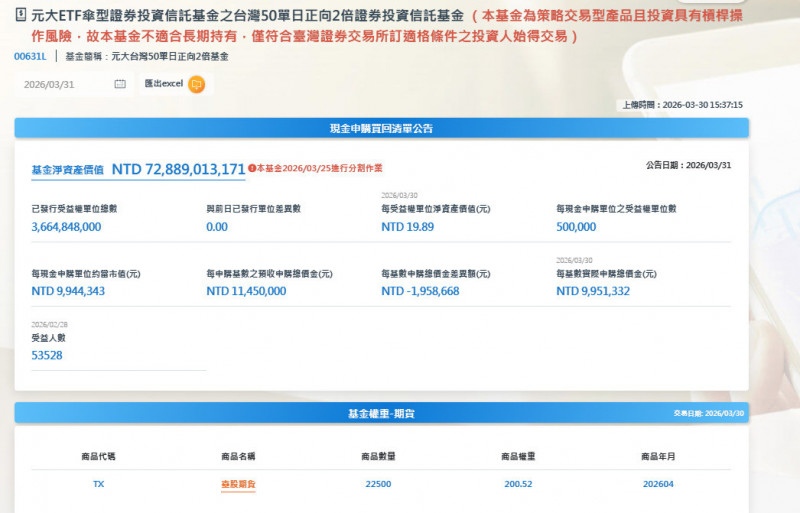This screenshot has width=800, height=513.
Task: Click the 每受益權單位淨資產價值(元) label
Action: [436, 209]
